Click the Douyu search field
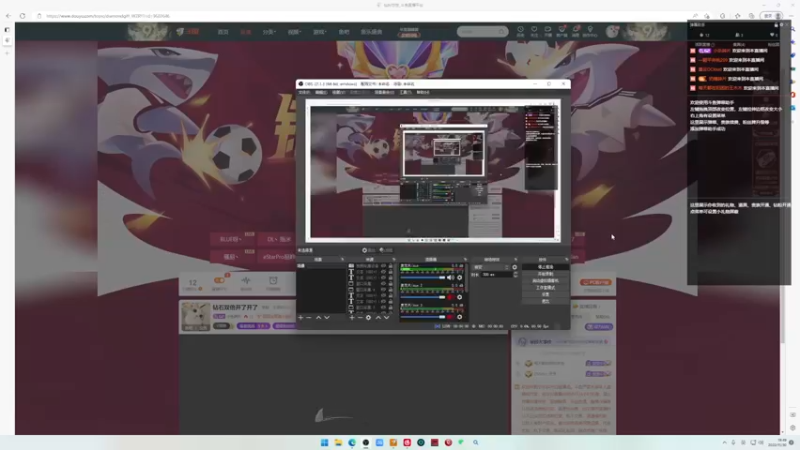 [482, 32]
